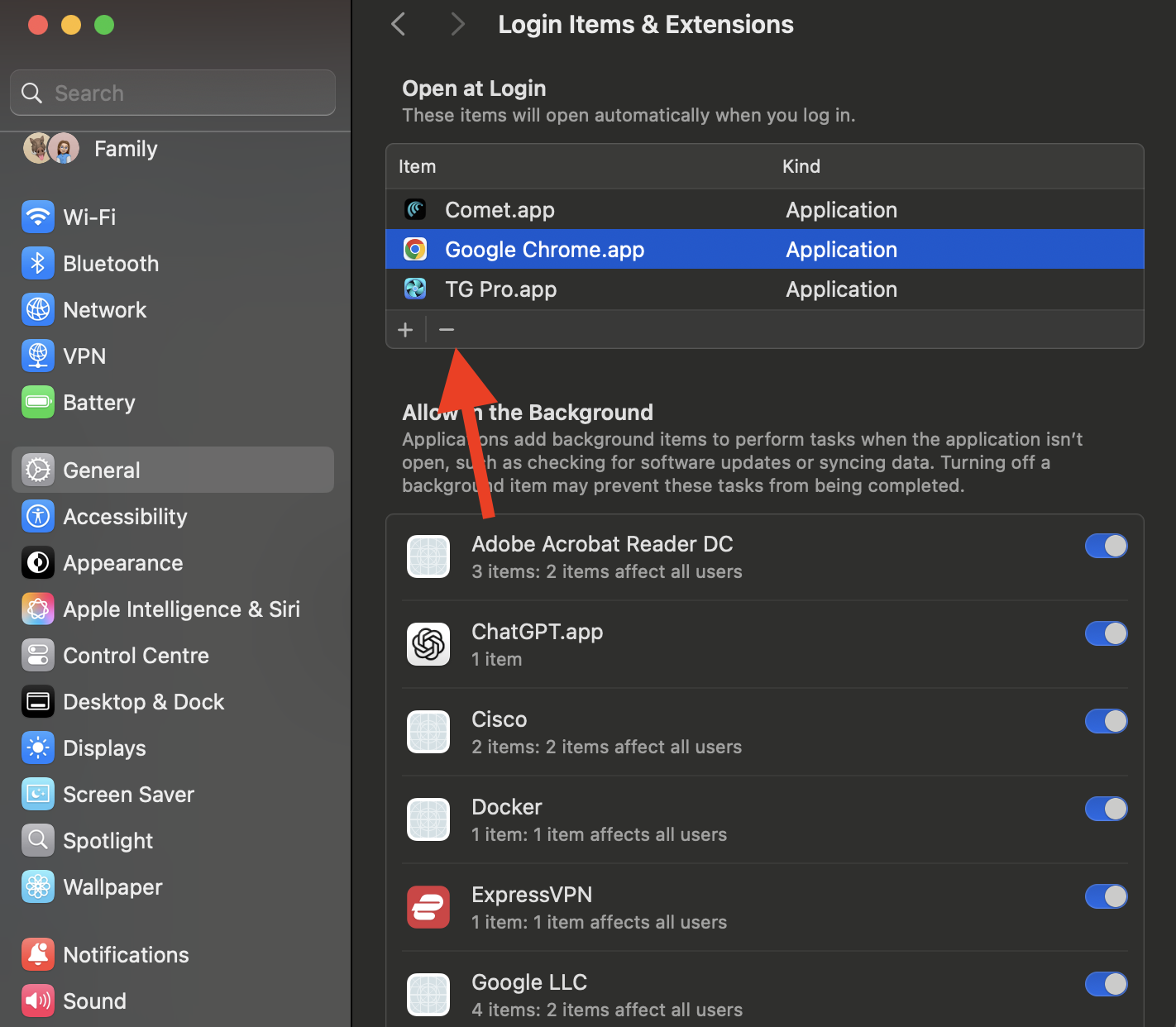Viewport: 1176px width, 1027px height.
Task: Open Wi-Fi settings icon in sidebar
Action: click(38, 217)
